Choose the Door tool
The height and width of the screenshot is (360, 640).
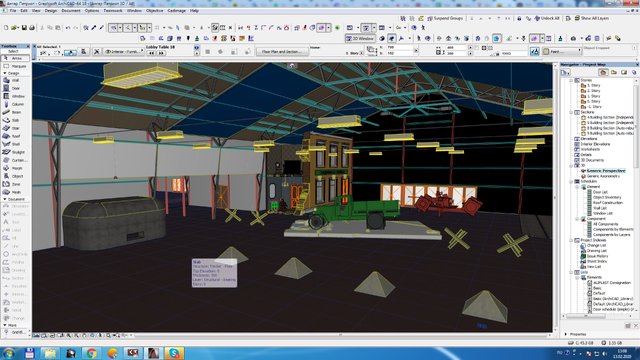coord(15,88)
